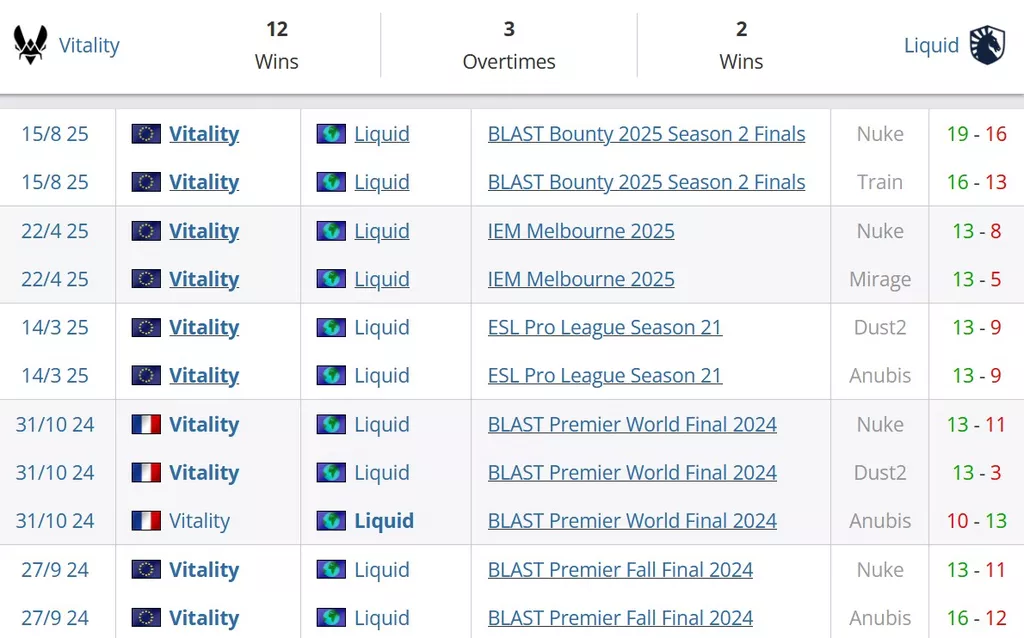Click the world flag beside Liquid, Train row
Viewport: 1024px width, 638px height.
coord(331,182)
